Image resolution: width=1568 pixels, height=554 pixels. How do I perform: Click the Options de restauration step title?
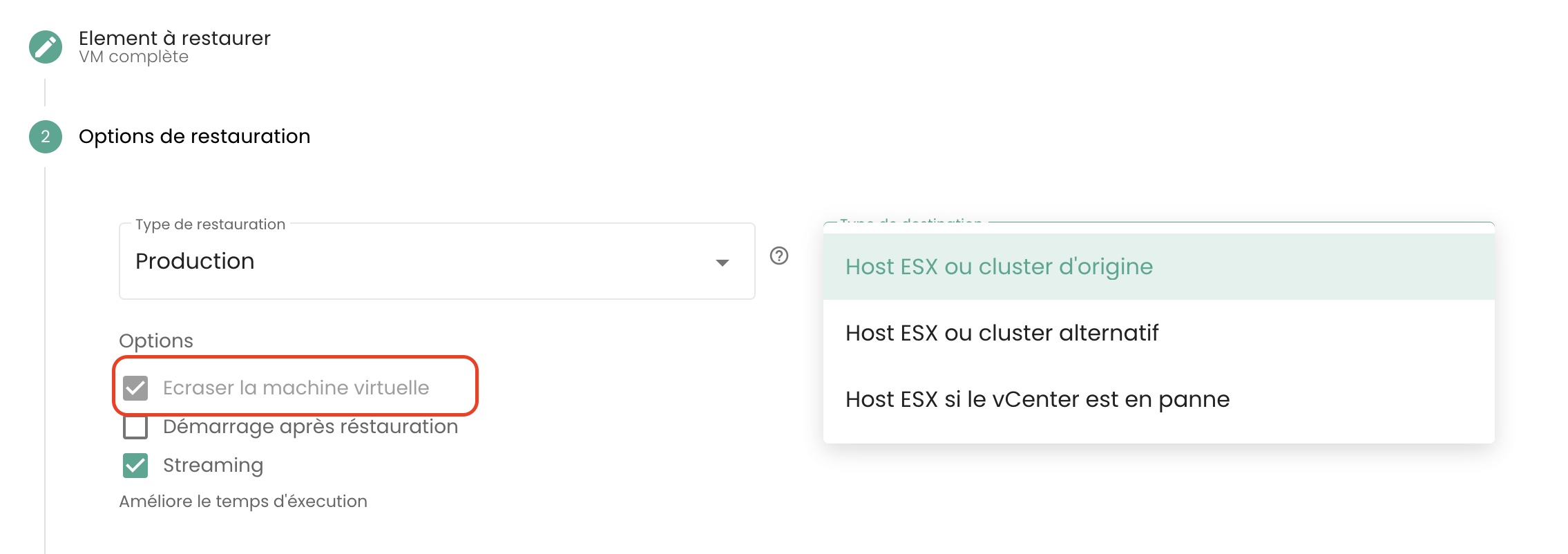click(194, 137)
